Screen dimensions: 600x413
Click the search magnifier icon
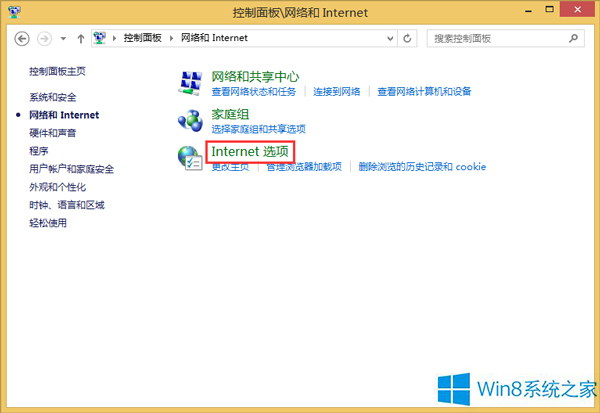573,38
